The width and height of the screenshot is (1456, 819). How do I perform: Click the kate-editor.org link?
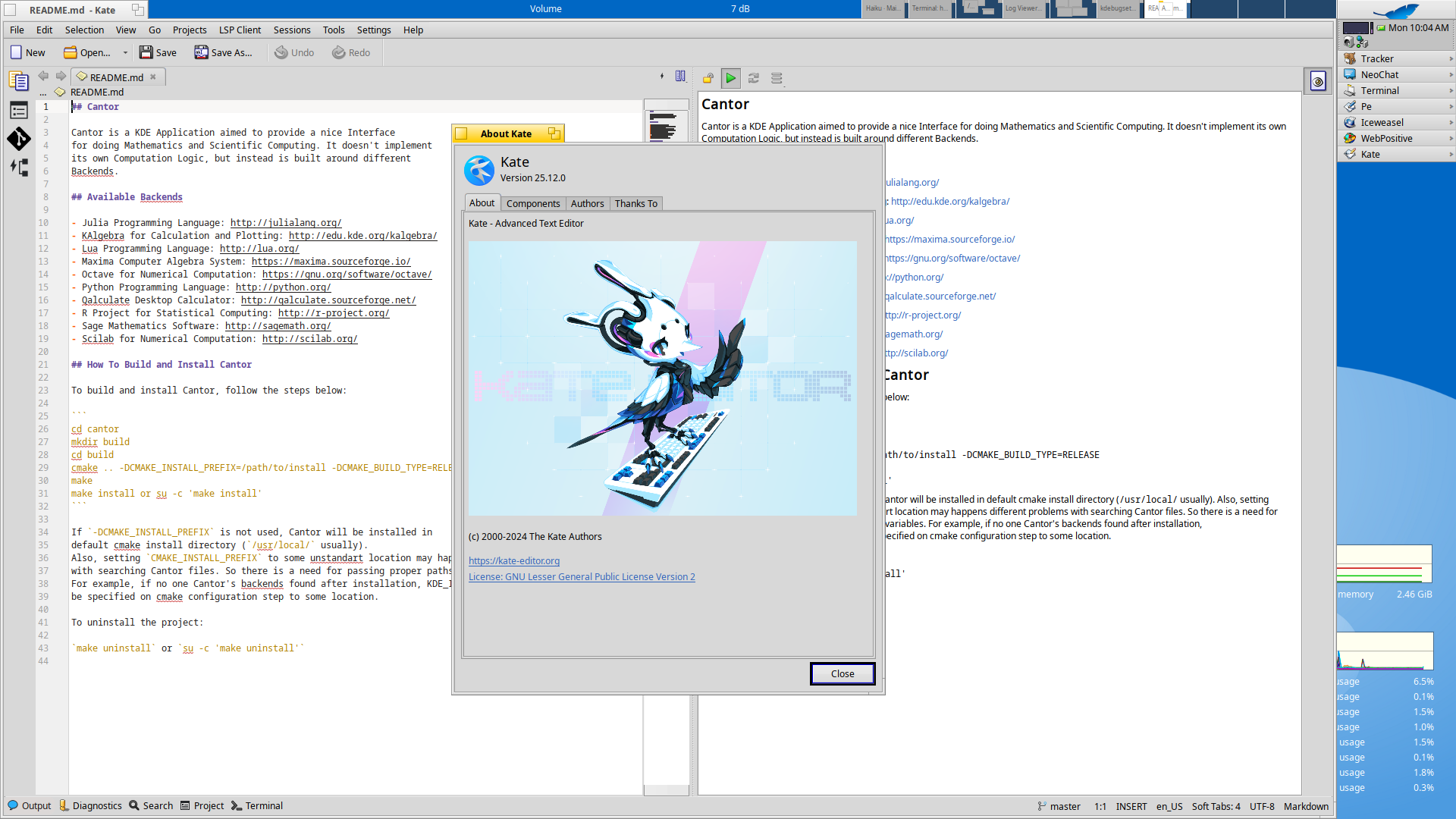[x=513, y=561]
